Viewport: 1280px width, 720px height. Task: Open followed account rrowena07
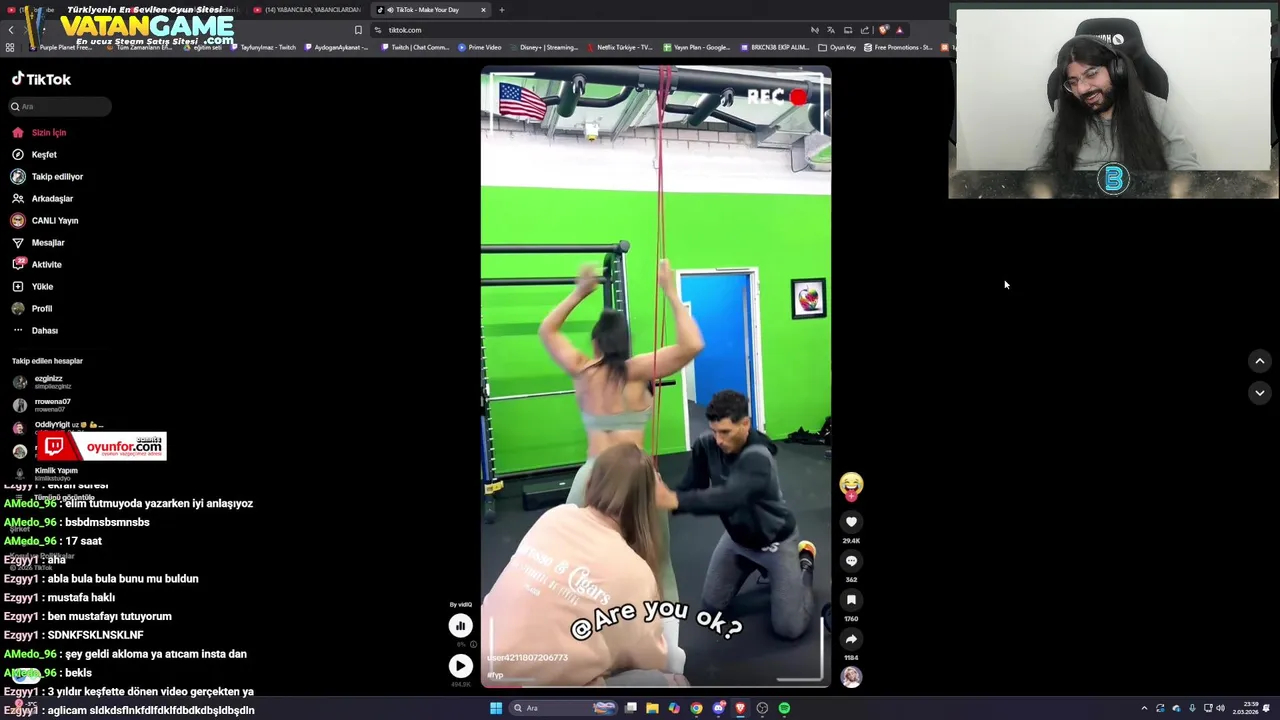[x=42, y=405]
